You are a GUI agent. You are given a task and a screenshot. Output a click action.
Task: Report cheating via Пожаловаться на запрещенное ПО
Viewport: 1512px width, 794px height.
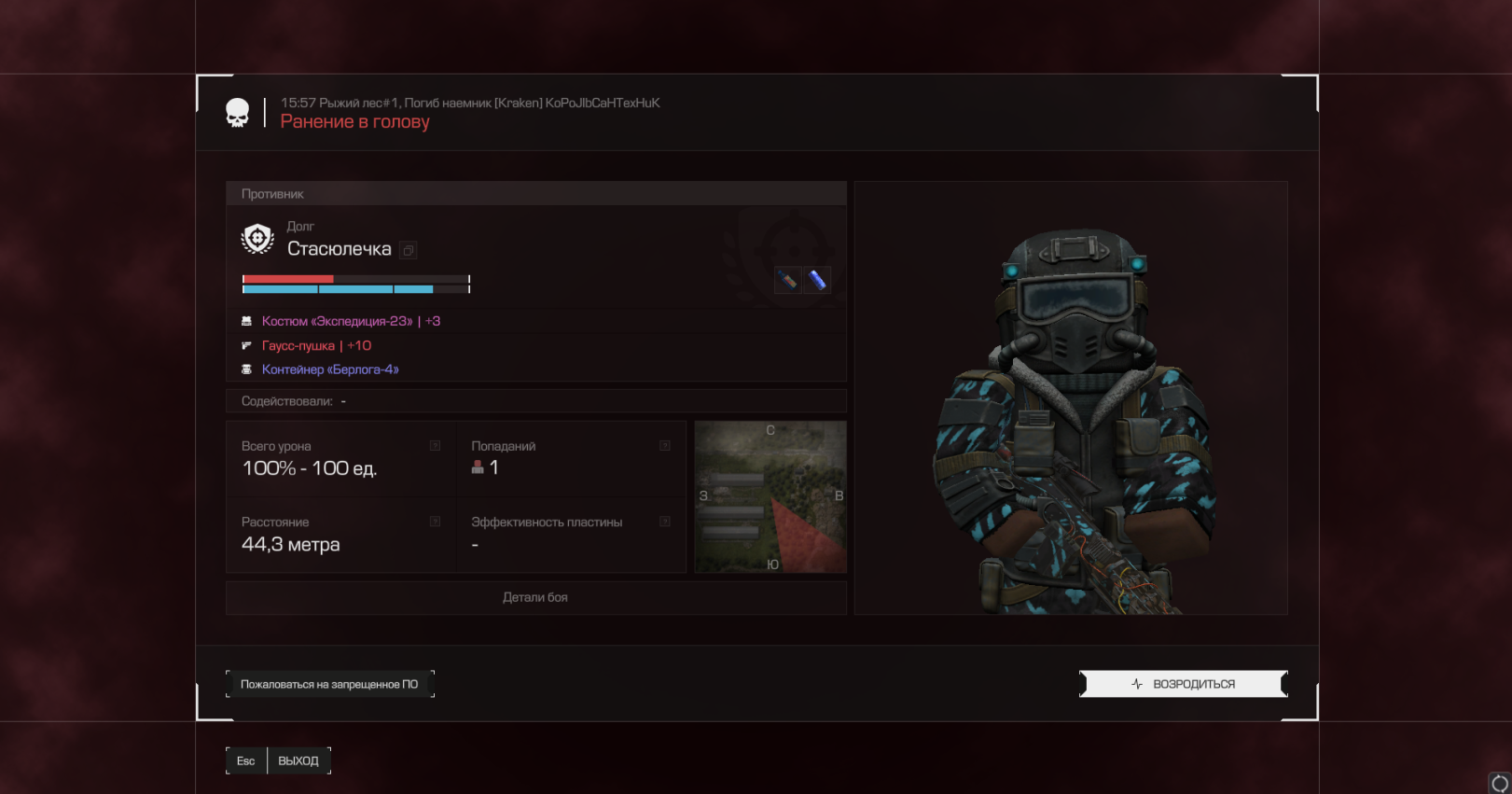pos(329,684)
